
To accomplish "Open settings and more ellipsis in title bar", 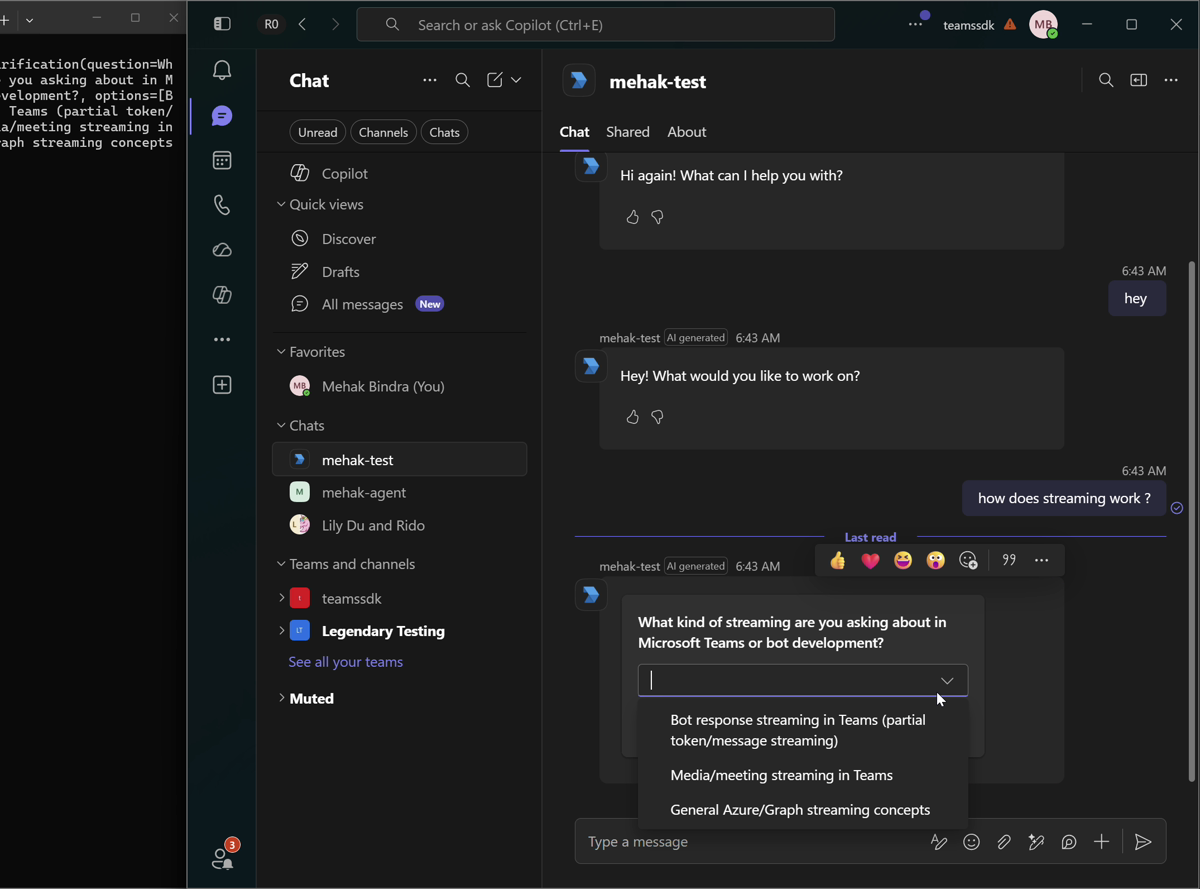I will (x=915, y=25).
